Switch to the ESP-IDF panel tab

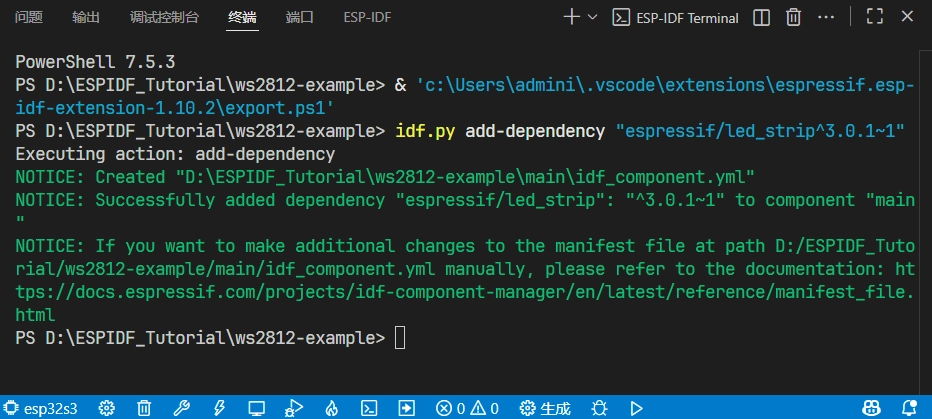[x=367, y=18]
